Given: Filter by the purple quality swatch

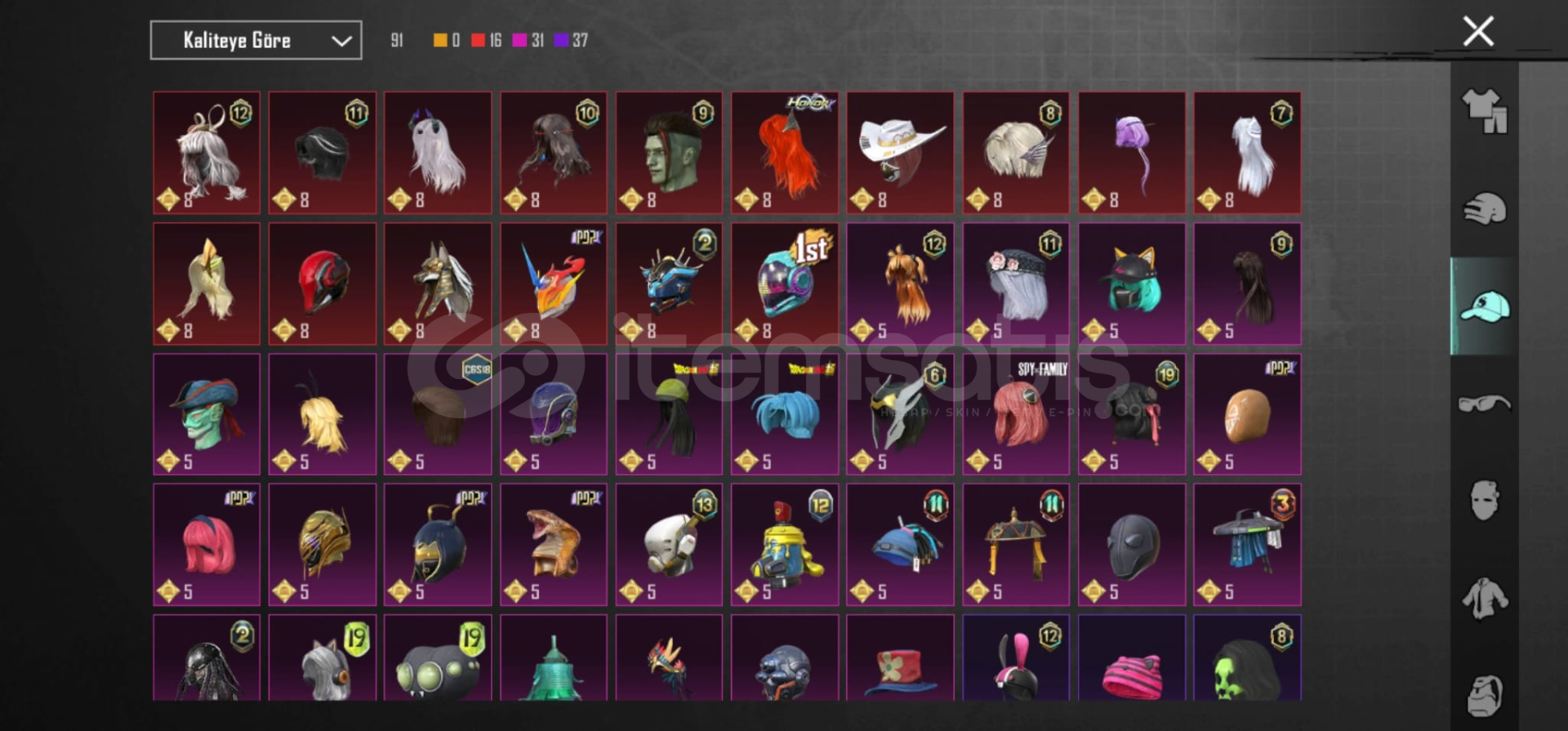Looking at the screenshot, I should tap(561, 40).
